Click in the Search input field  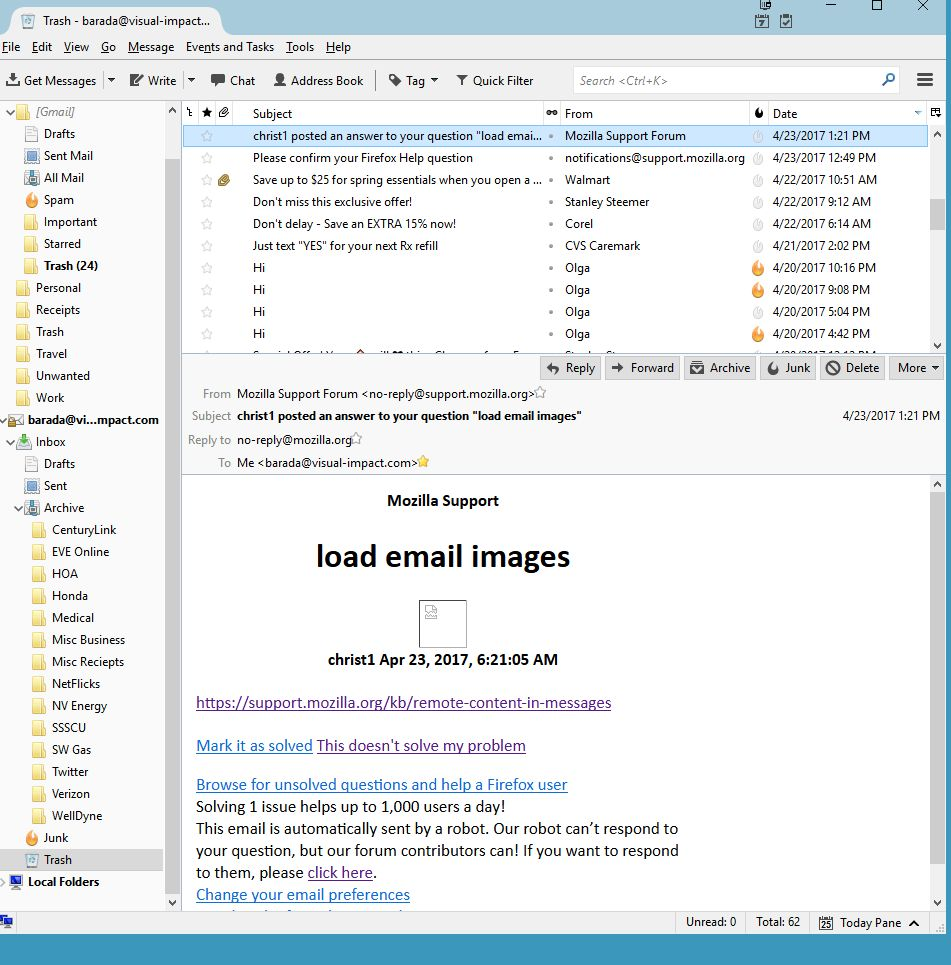click(x=725, y=81)
